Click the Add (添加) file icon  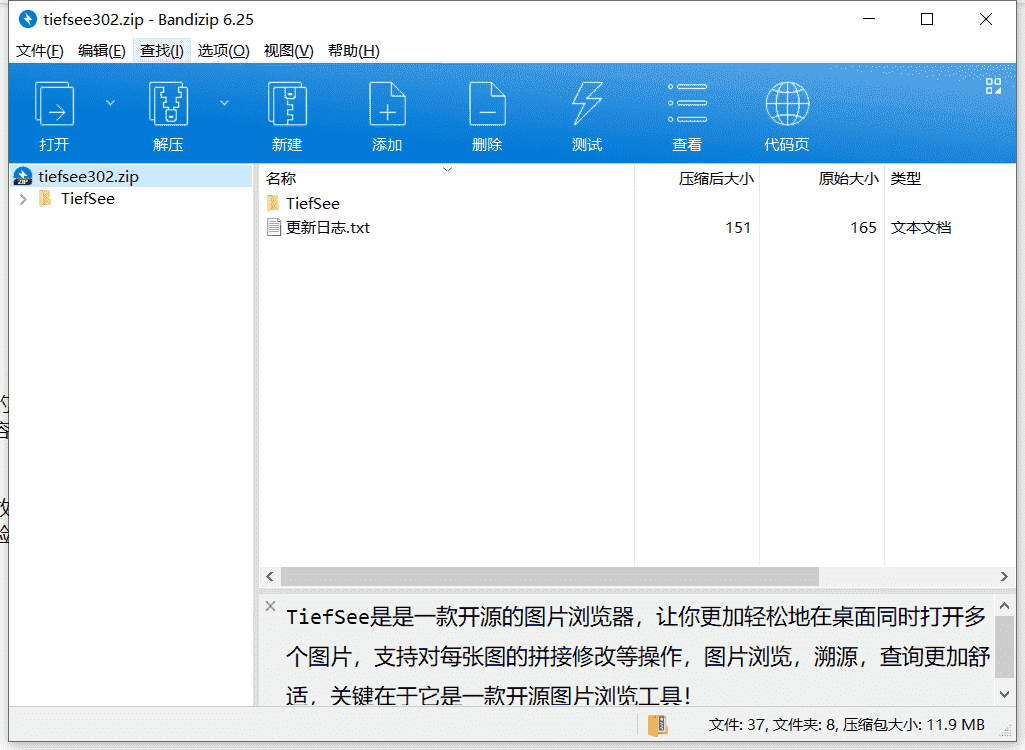click(387, 104)
